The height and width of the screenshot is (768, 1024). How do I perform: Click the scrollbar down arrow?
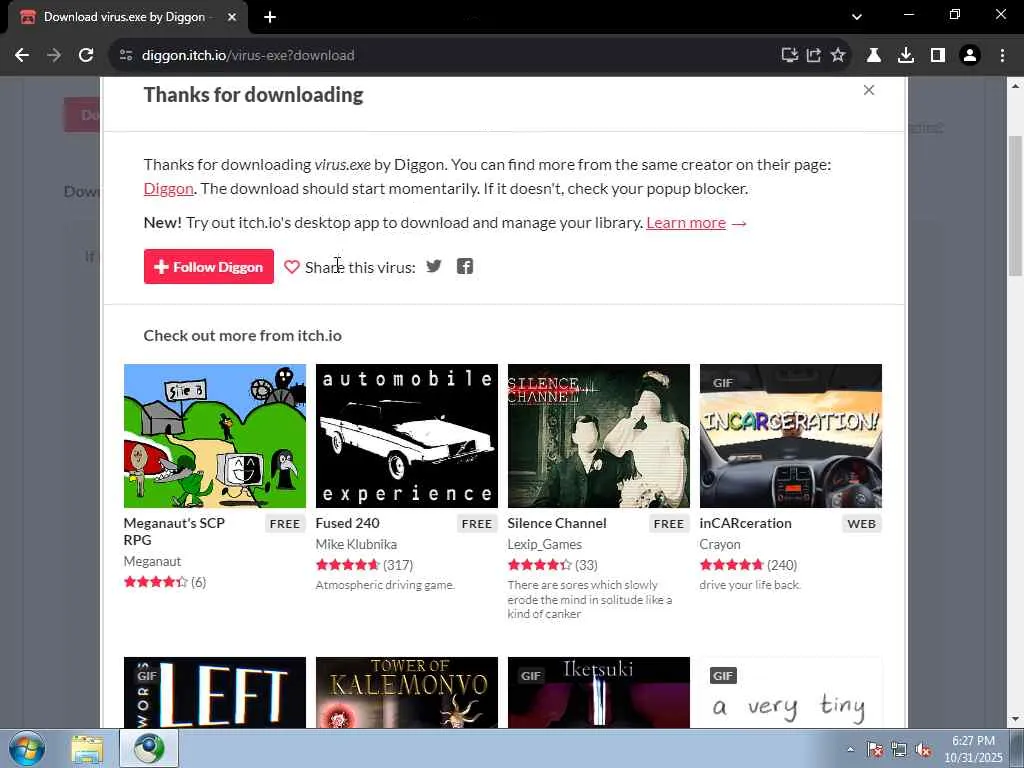[x=1016, y=720]
